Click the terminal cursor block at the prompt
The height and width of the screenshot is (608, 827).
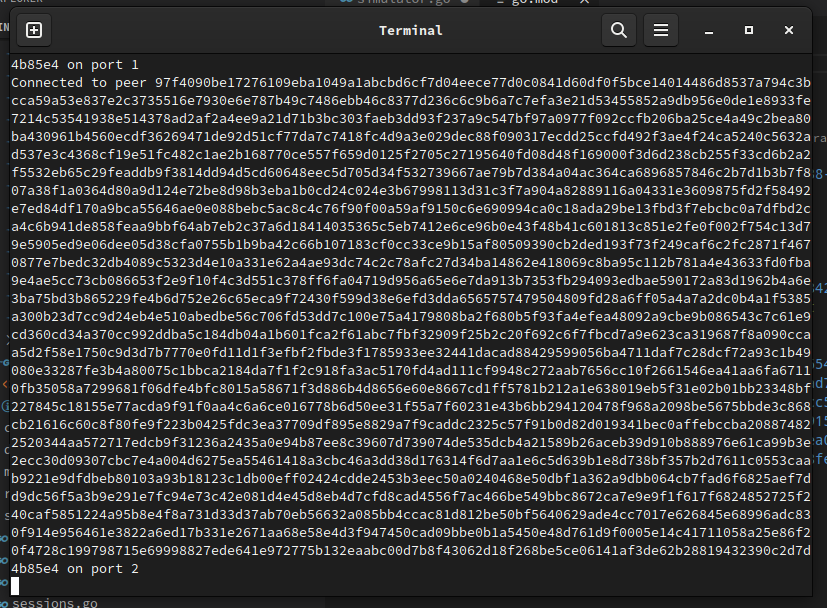point(15,586)
